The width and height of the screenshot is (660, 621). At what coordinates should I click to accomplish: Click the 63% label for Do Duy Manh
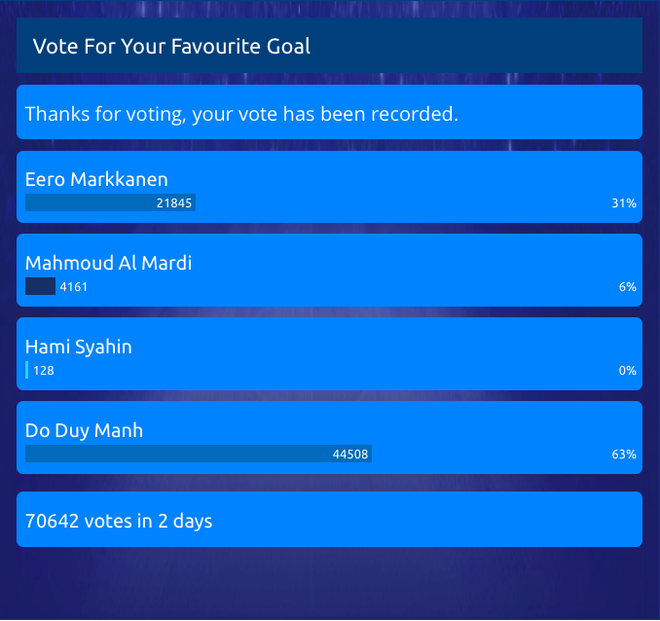(624, 455)
